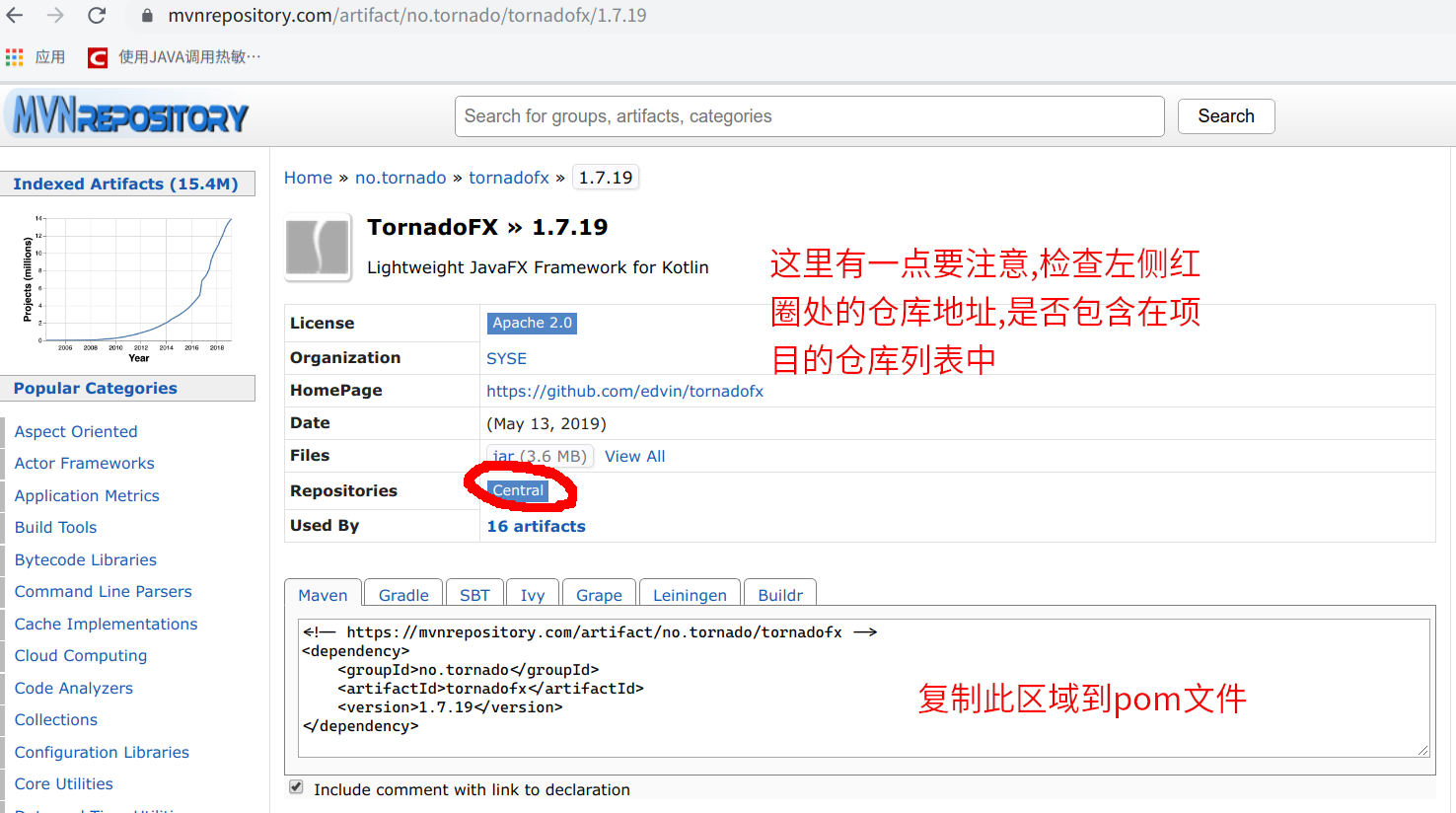Open the tornadofx breadcrumb link

point(509,178)
